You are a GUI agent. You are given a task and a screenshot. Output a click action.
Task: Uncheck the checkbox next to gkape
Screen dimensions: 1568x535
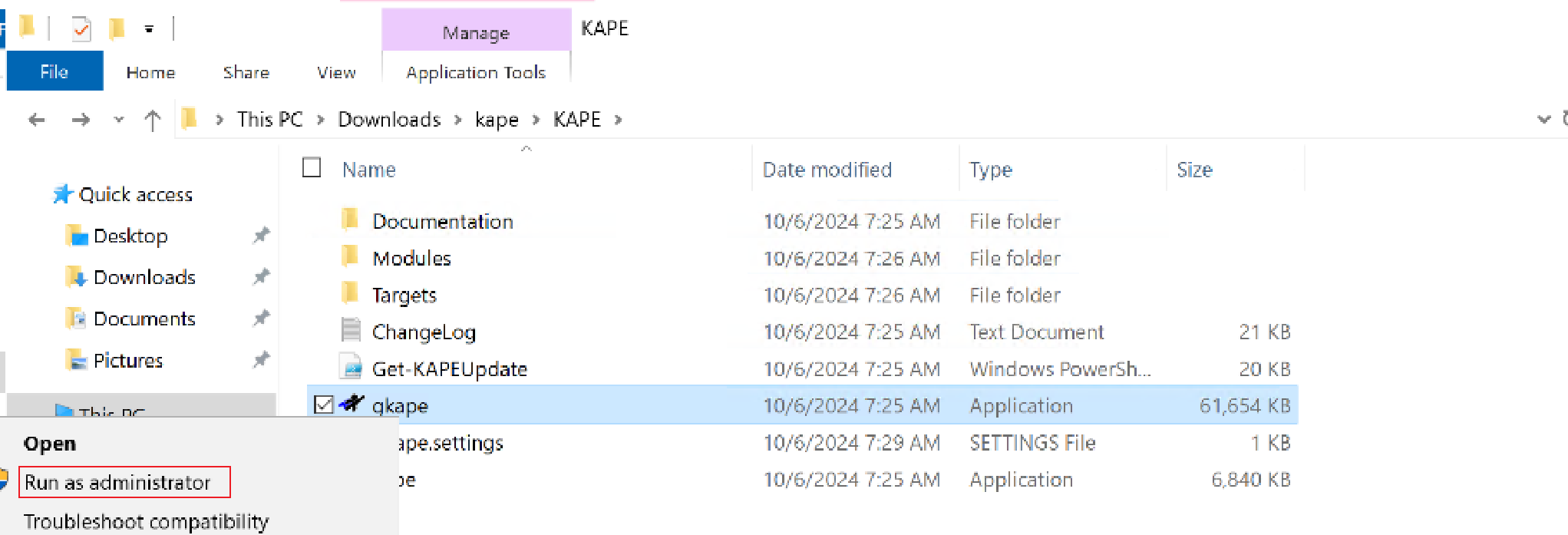pyautogui.click(x=325, y=405)
